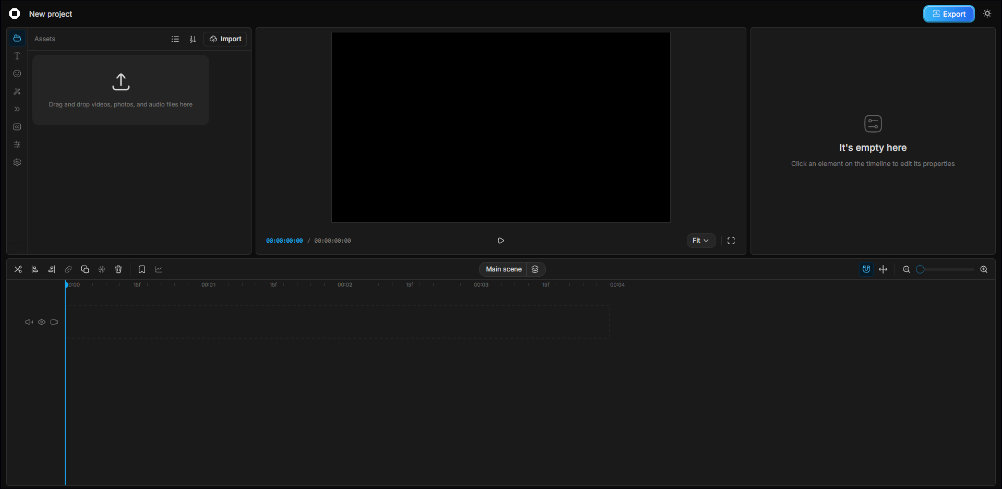The image size is (1002, 489).
Task: Open the Text tool sidebar tab
Action: [17, 56]
